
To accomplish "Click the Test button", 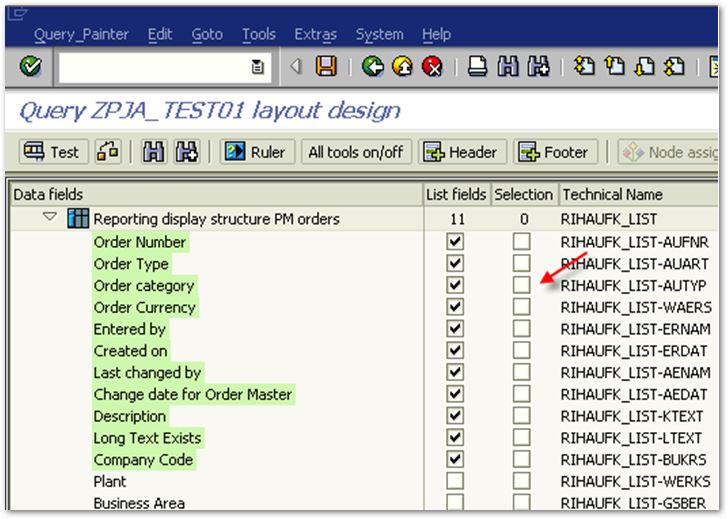I will pos(52,152).
